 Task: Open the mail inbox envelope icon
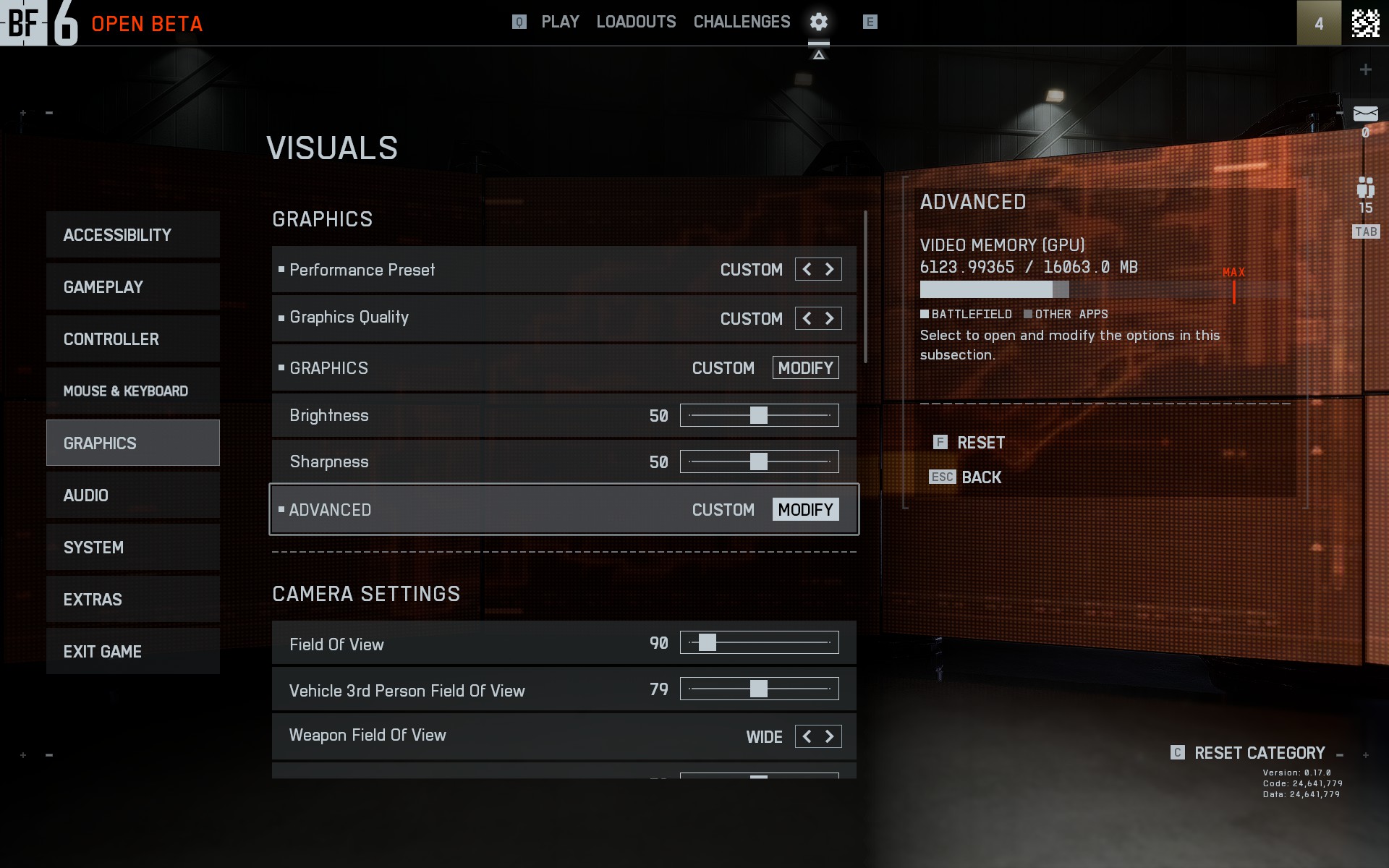pos(1365,114)
